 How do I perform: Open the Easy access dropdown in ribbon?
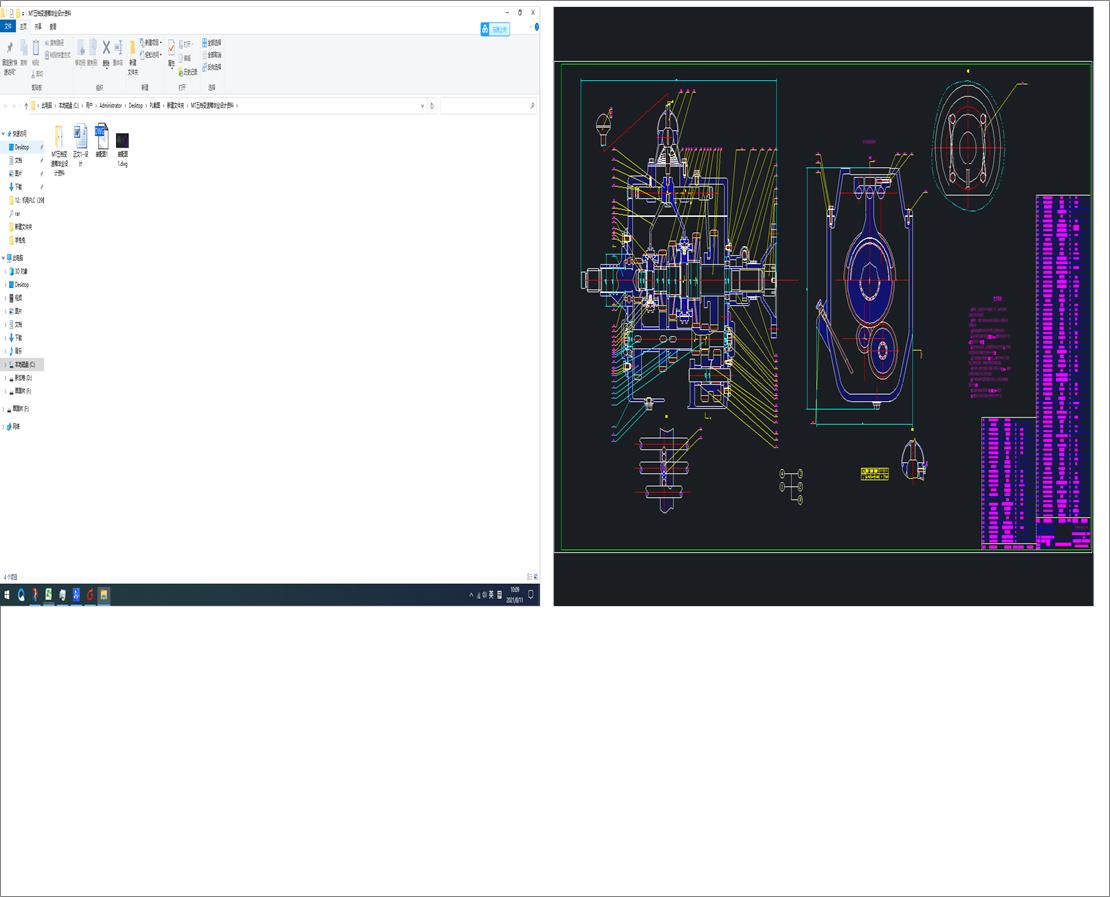[151, 55]
